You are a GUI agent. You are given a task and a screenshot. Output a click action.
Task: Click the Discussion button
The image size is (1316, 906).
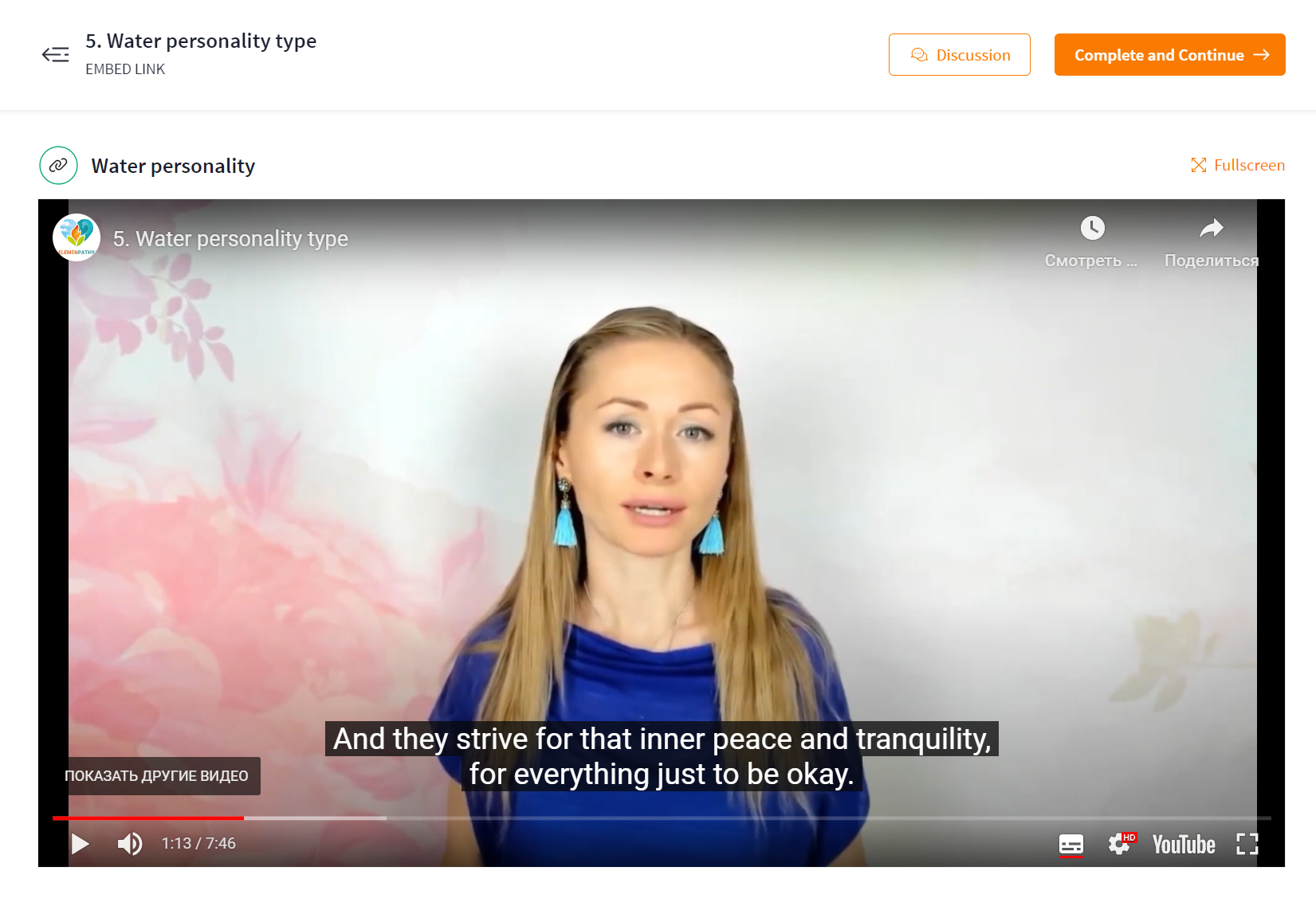click(x=959, y=55)
